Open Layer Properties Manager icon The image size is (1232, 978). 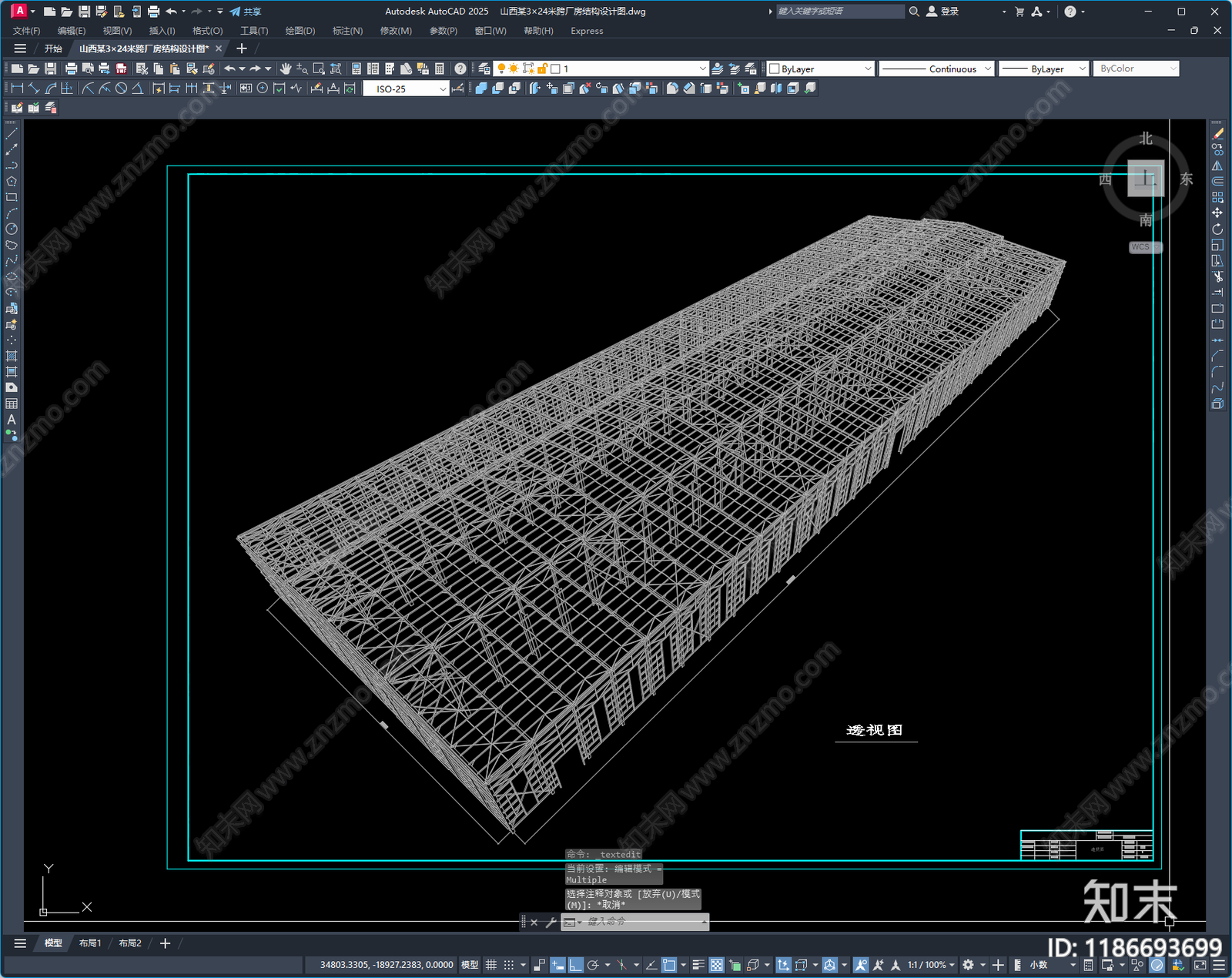pyautogui.click(x=484, y=69)
